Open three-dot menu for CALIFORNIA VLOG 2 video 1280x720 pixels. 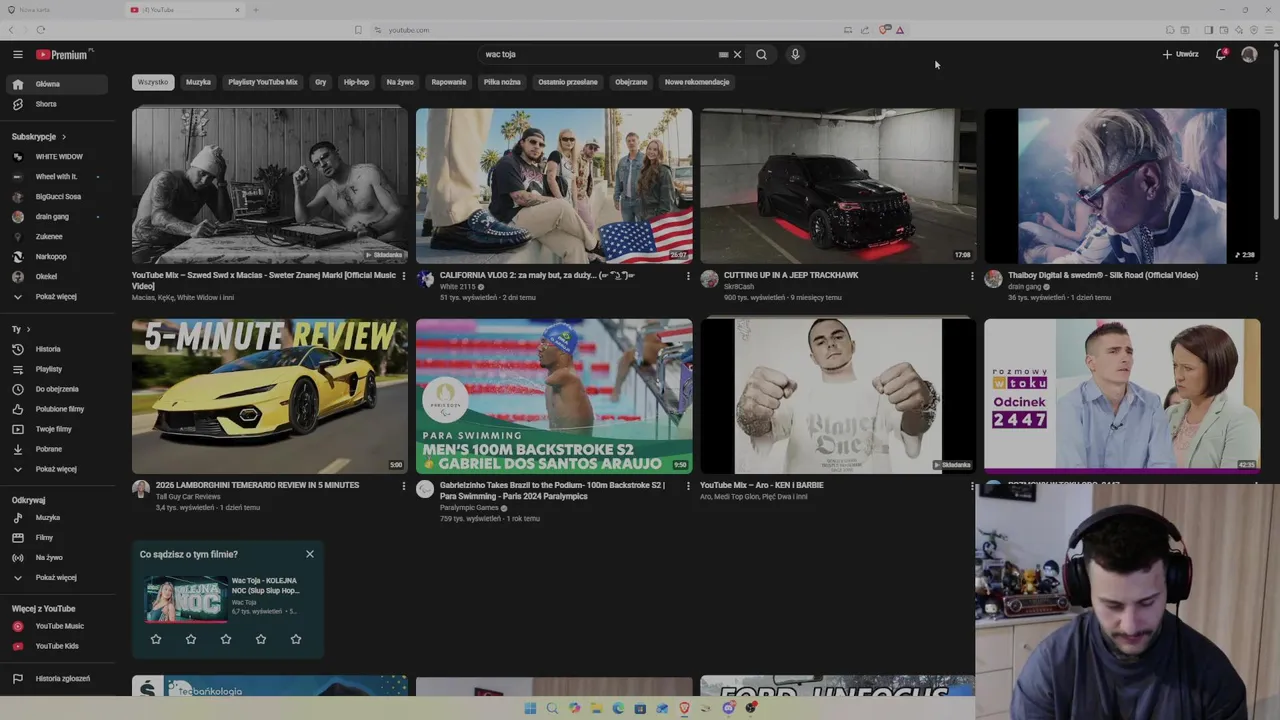[688, 276]
